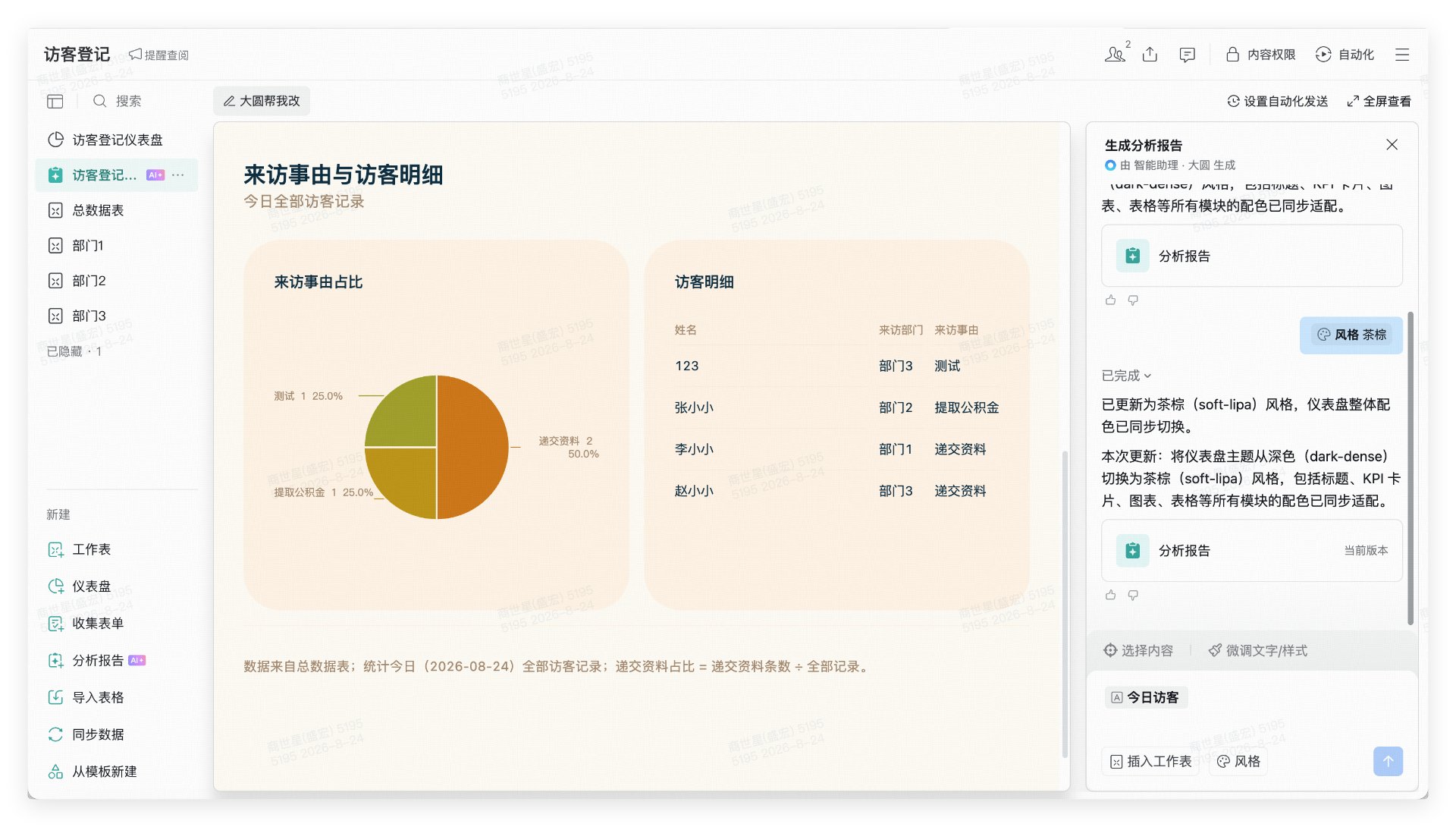Click 设置自动化发送 option

(x=1278, y=101)
